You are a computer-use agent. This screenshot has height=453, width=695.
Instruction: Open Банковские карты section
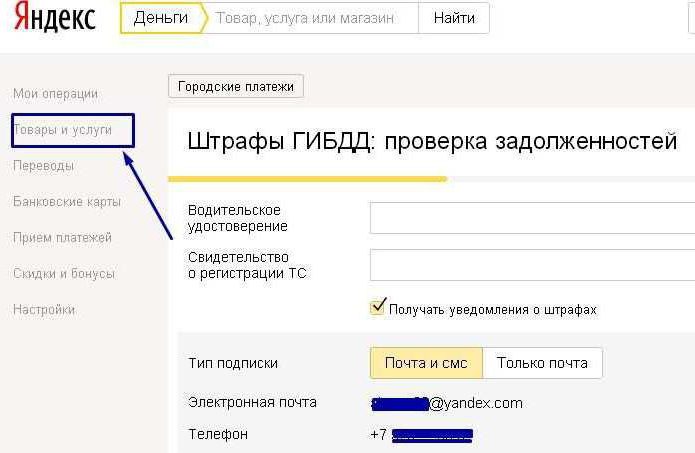67,202
